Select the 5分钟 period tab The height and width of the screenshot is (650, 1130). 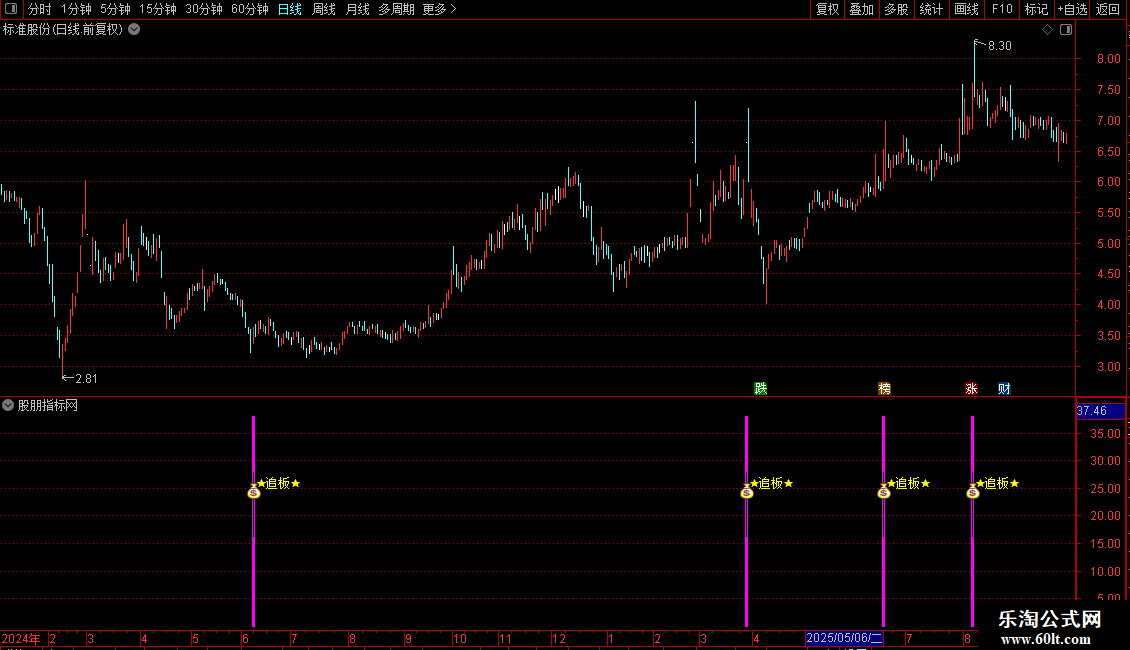[115, 9]
